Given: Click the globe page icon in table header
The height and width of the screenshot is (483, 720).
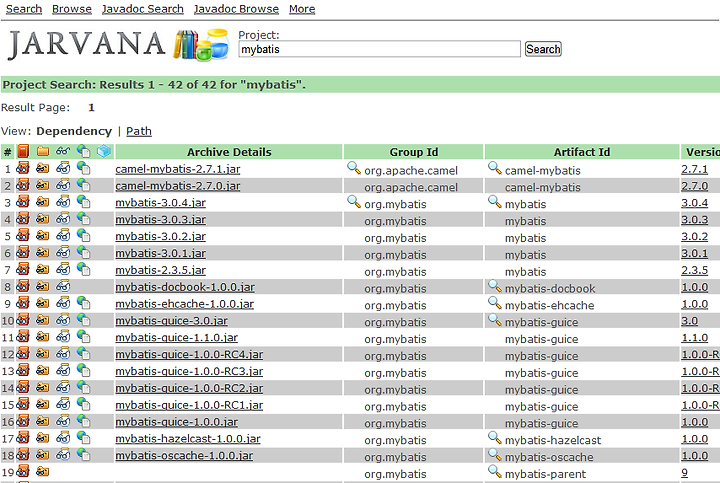Looking at the screenshot, I should pyautogui.click(x=84, y=151).
